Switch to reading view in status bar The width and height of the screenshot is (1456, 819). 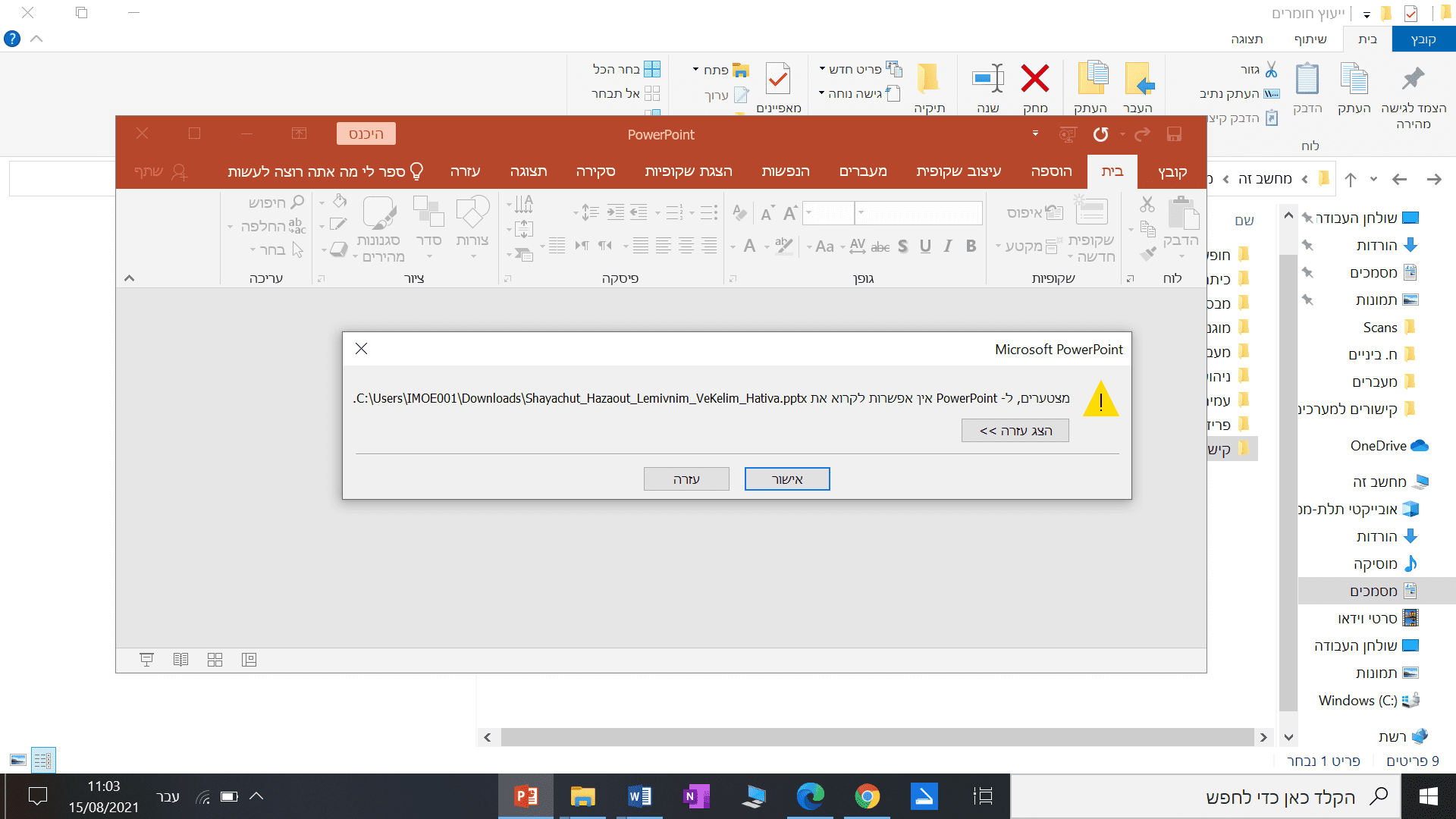180,660
